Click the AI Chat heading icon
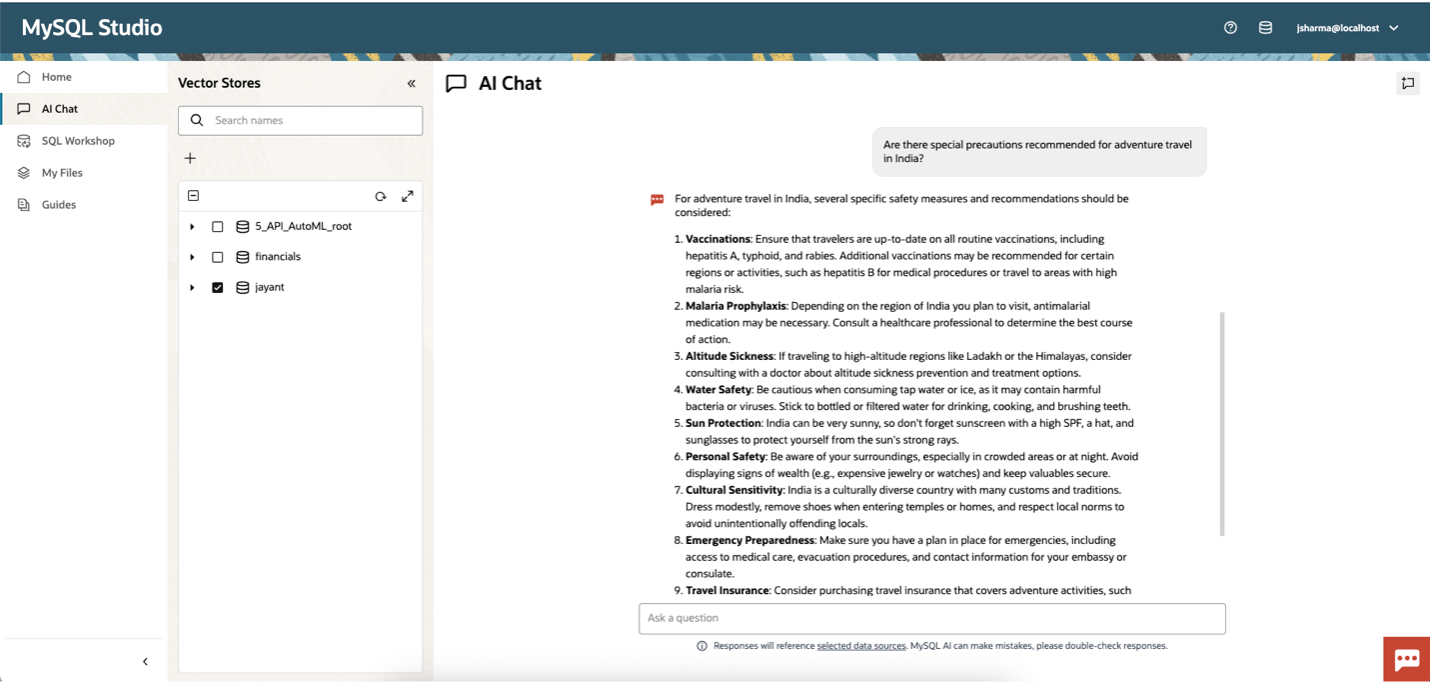 point(456,84)
